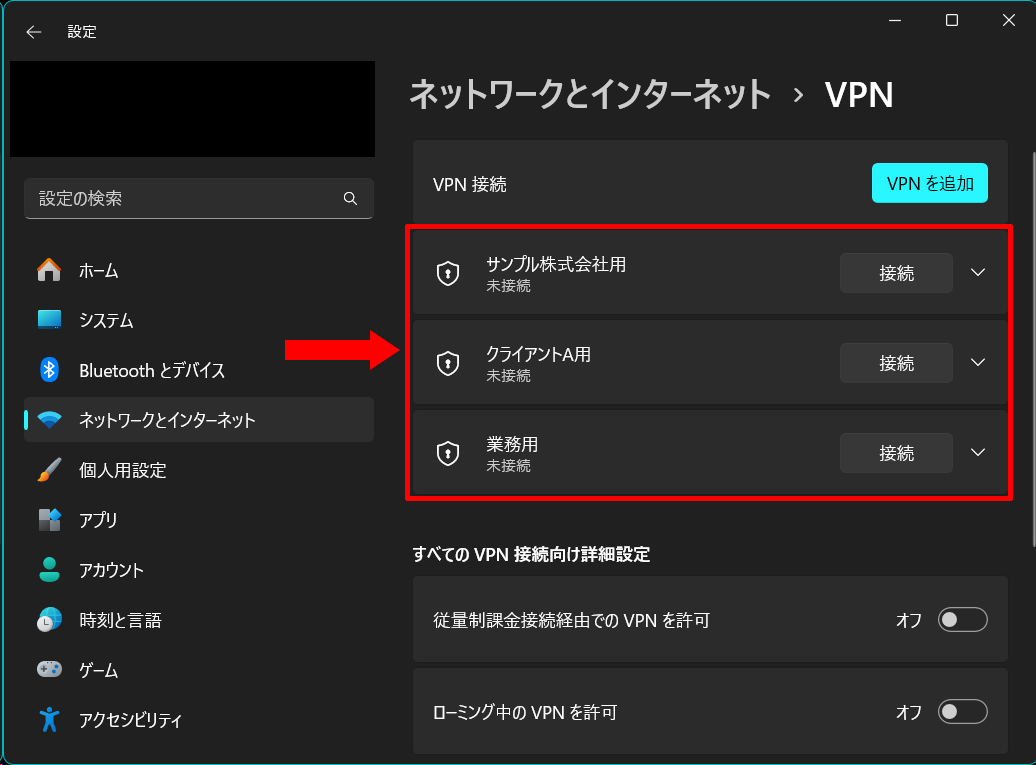Expand details for クライアントA用 VPN

(x=977, y=362)
